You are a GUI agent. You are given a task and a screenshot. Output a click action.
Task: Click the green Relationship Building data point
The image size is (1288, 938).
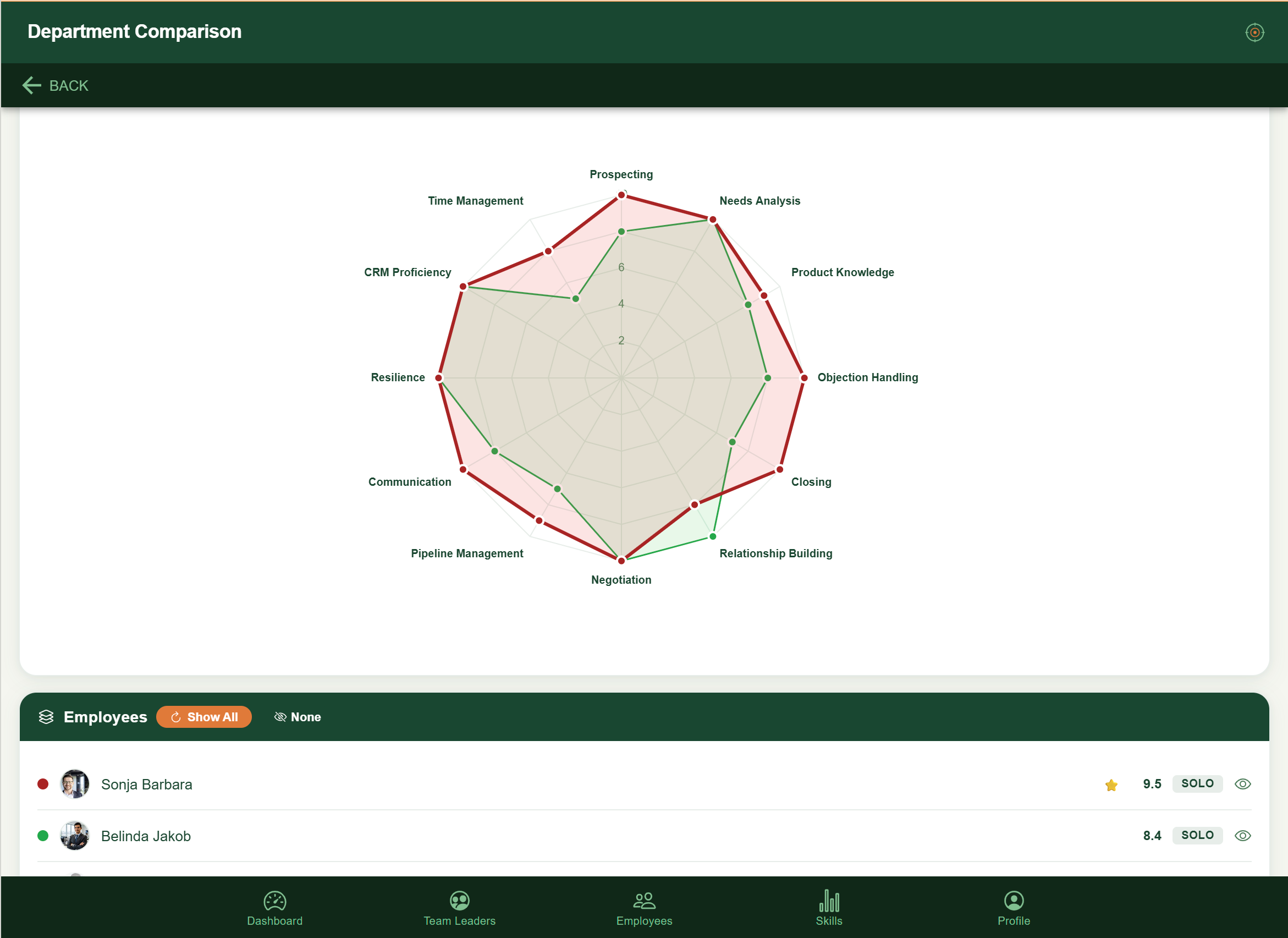(713, 536)
